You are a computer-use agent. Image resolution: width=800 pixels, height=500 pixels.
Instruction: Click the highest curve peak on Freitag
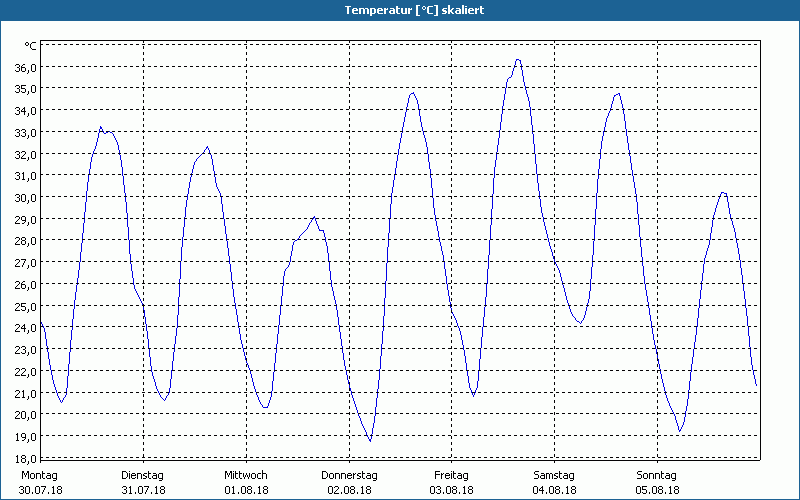[517, 60]
